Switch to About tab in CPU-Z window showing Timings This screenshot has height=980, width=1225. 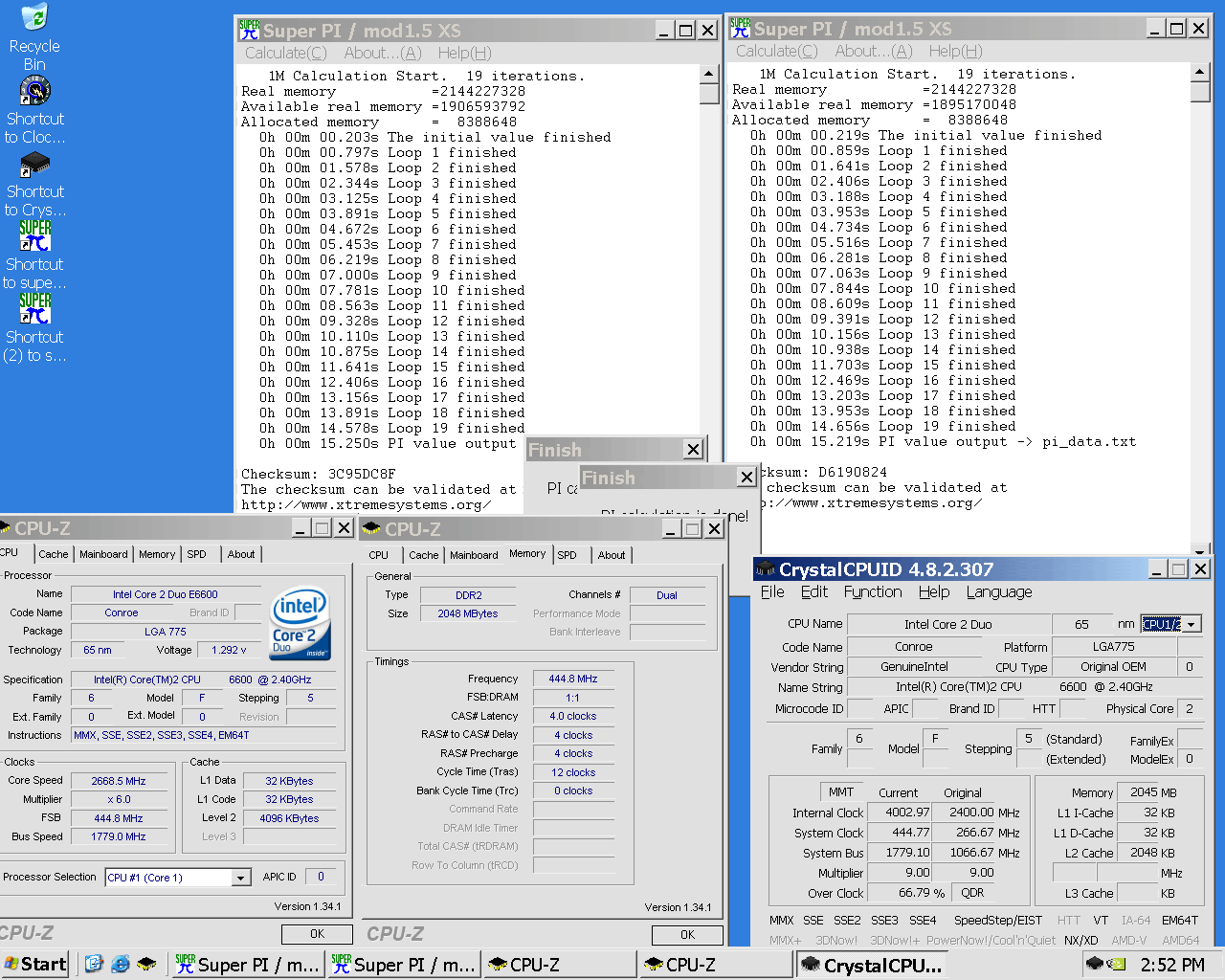[612, 555]
